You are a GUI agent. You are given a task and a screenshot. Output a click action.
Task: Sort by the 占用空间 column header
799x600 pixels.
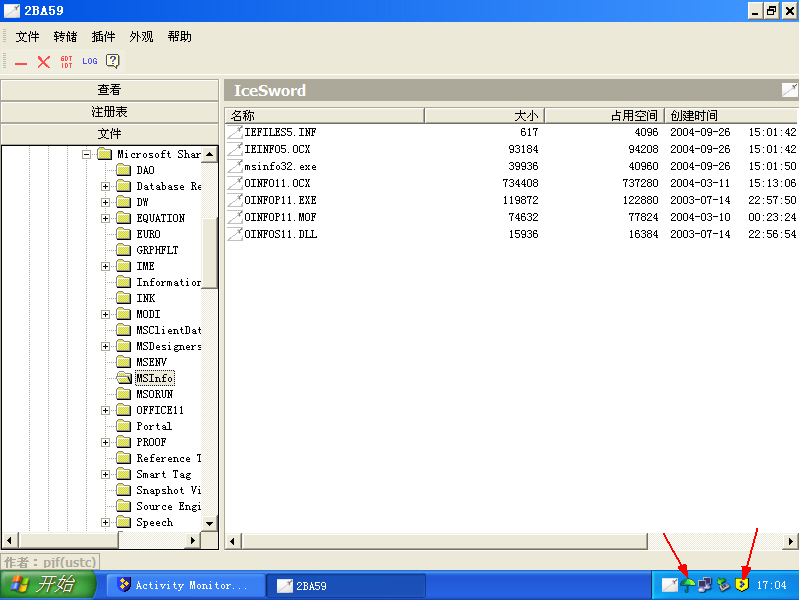pyautogui.click(x=605, y=116)
